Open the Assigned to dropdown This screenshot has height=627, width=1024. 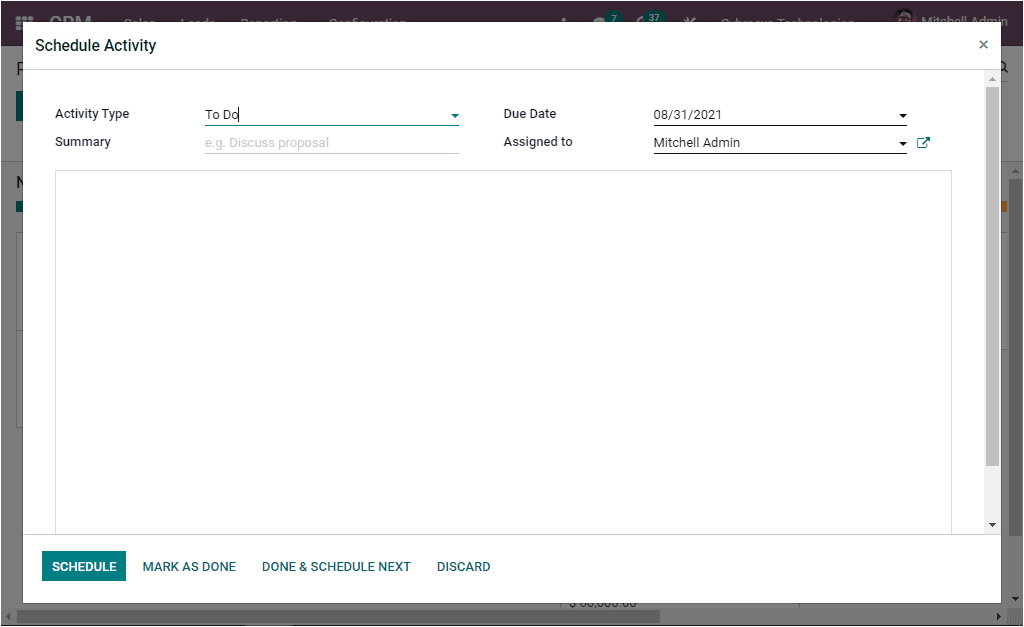[x=902, y=142]
